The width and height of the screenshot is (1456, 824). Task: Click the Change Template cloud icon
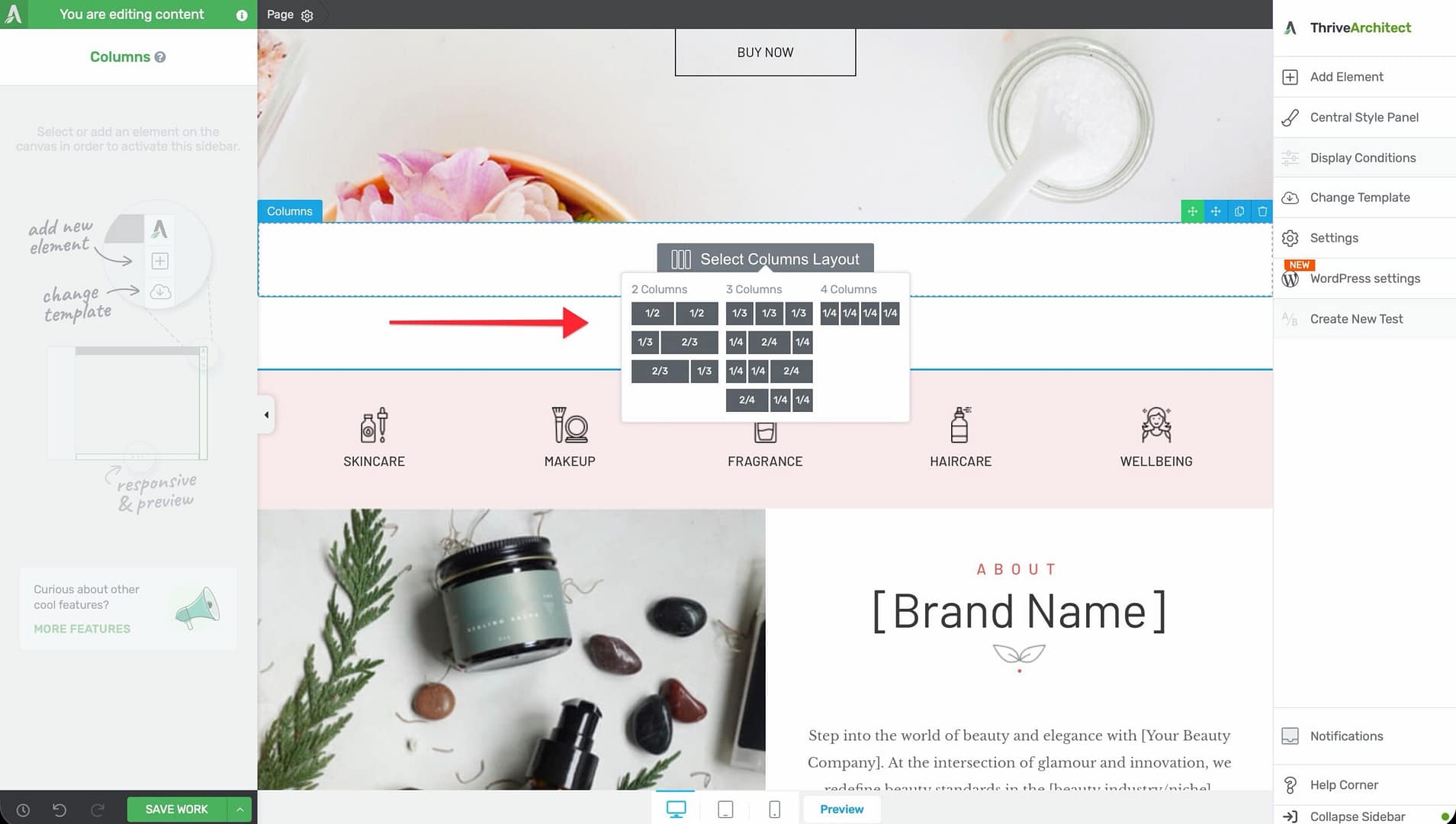(1290, 198)
